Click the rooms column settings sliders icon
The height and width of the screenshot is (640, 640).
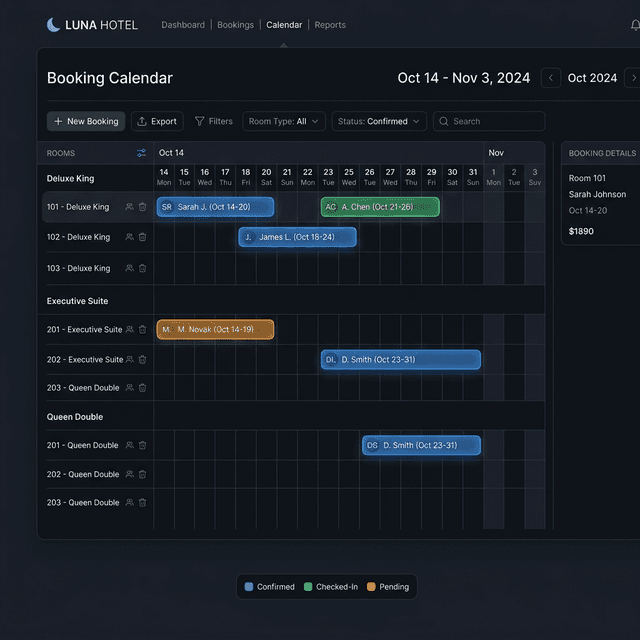[141, 153]
